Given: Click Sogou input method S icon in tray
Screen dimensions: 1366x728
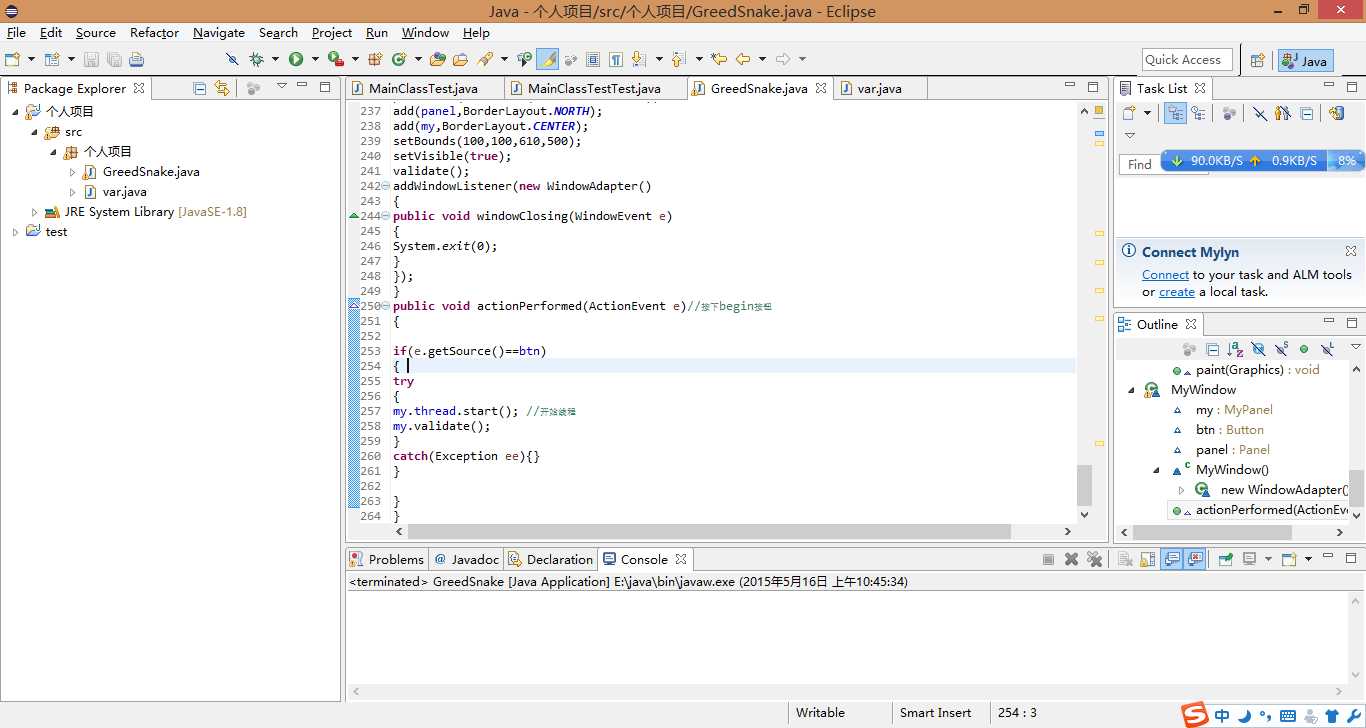Looking at the screenshot, I should (1194, 715).
